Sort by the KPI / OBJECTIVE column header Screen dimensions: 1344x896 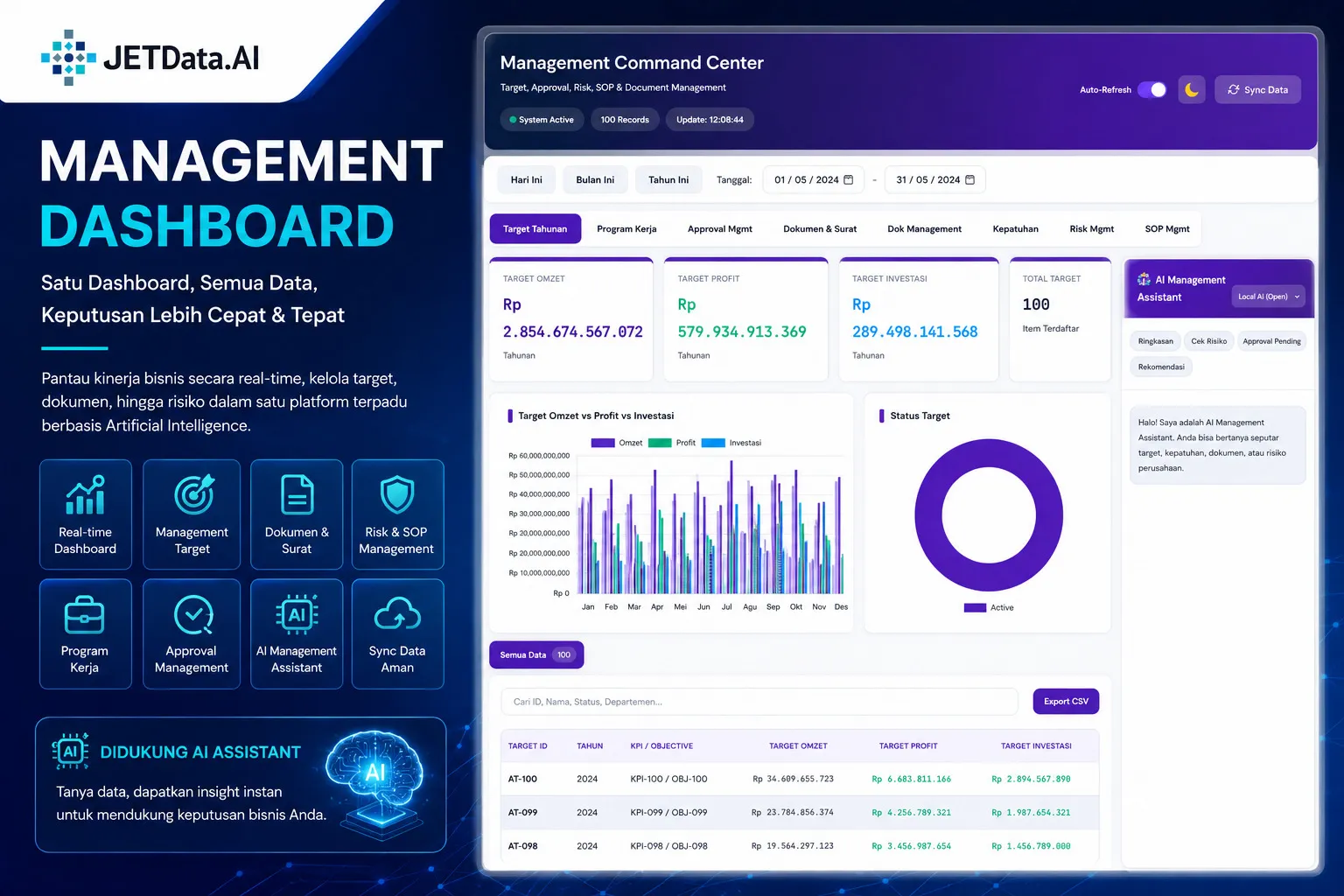[661, 745]
